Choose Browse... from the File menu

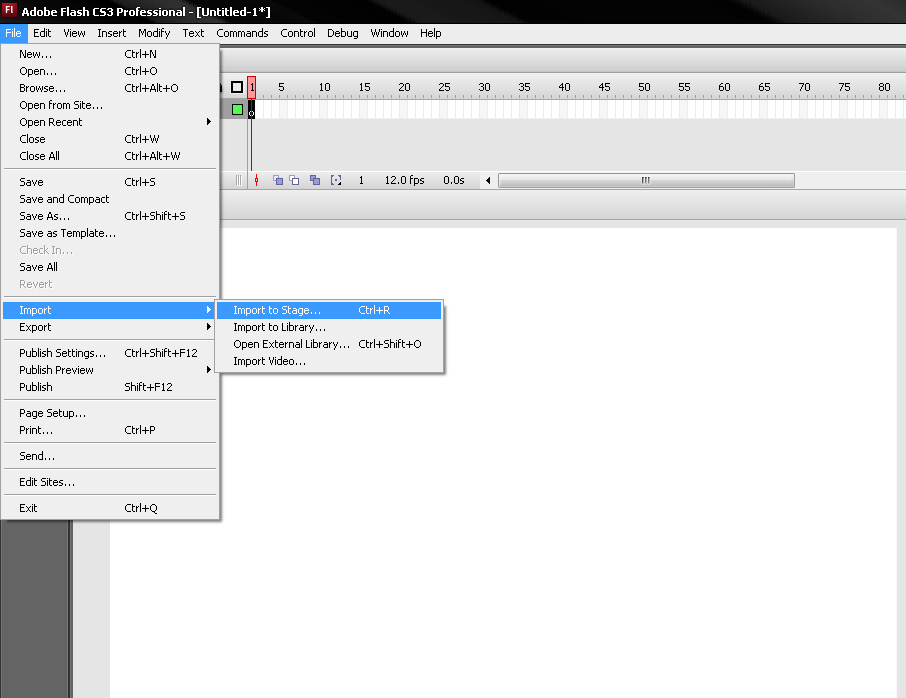[110, 88]
